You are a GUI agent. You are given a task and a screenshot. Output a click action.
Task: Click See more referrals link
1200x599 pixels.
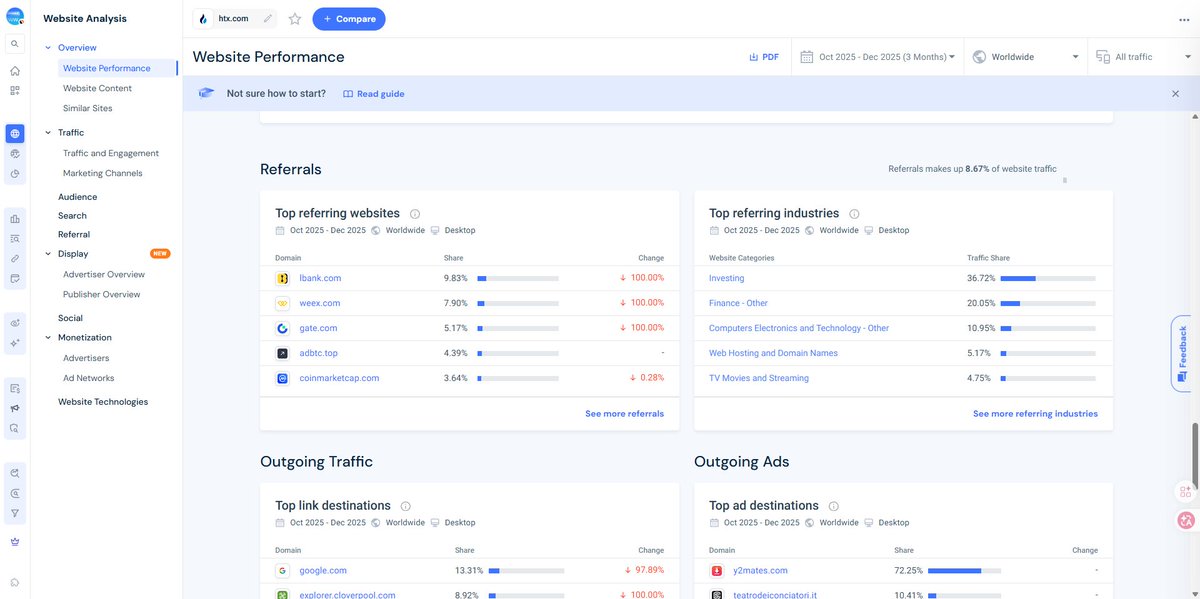(x=625, y=413)
